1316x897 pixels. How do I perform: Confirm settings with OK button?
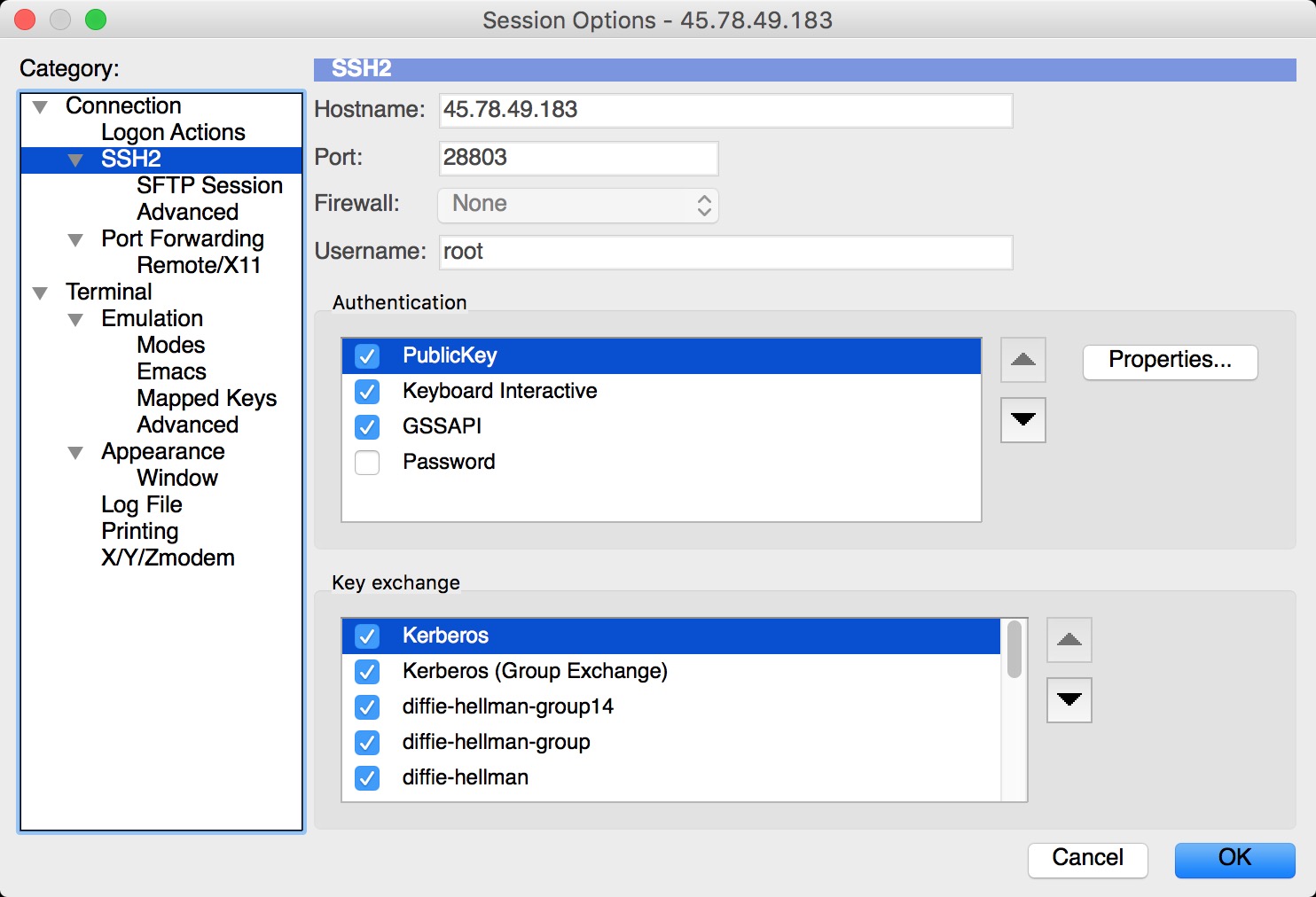pos(1235,860)
